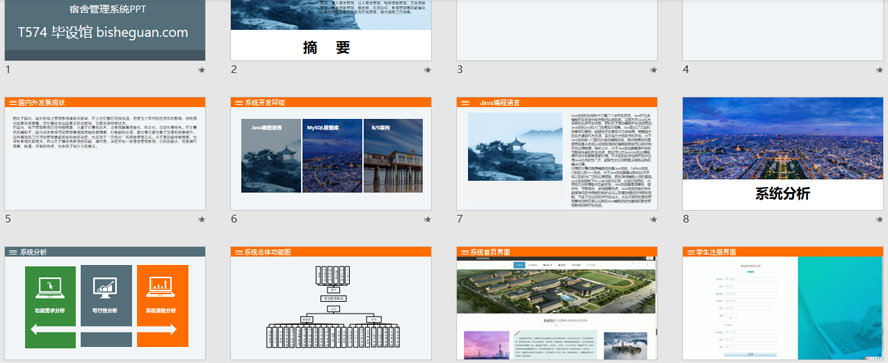The image size is (888, 363).
Task: Select the 系统首页界面 homepage slide
Action: [557, 303]
